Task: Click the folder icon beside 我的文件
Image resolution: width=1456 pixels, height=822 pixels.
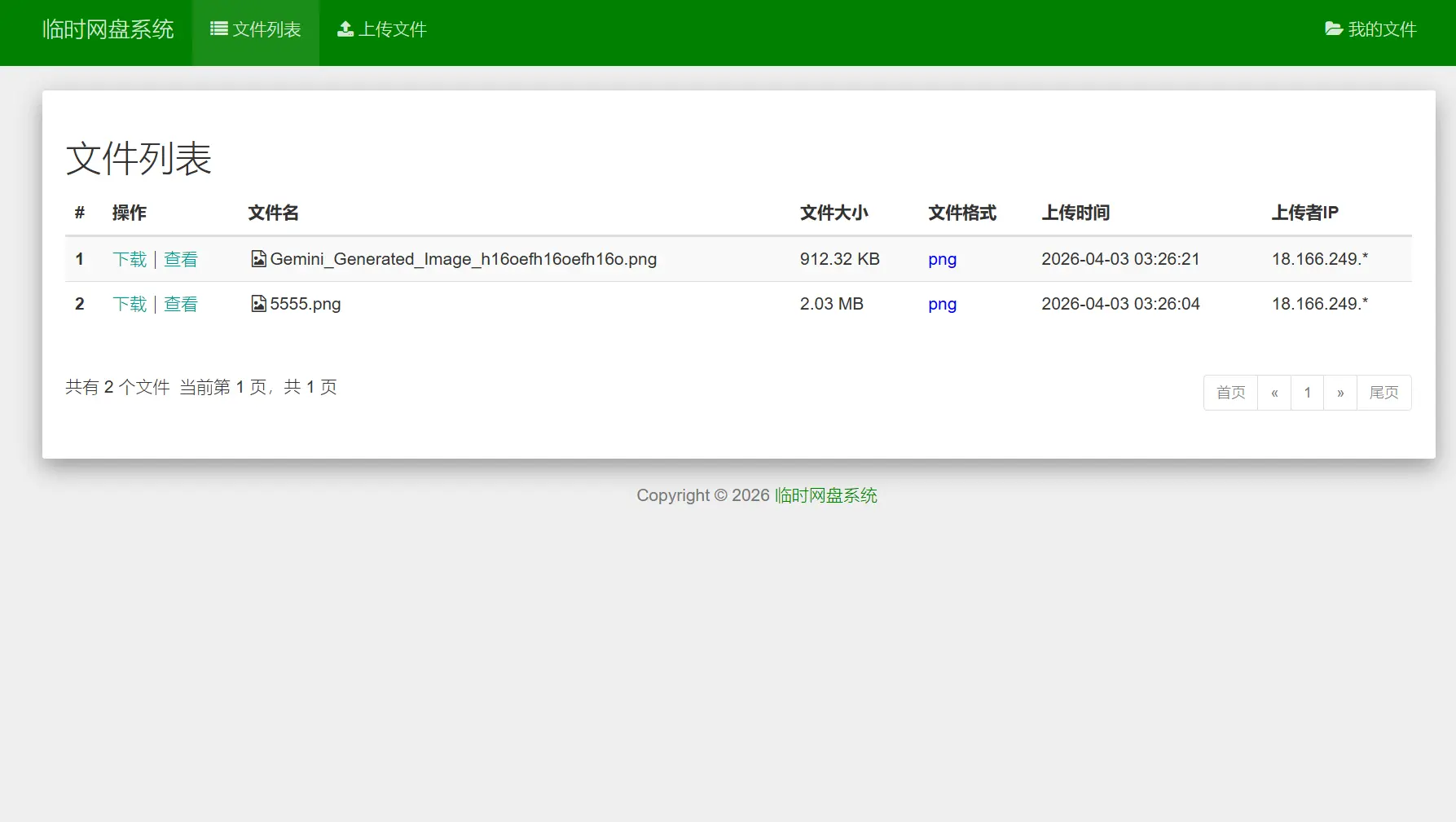Action: tap(1333, 28)
